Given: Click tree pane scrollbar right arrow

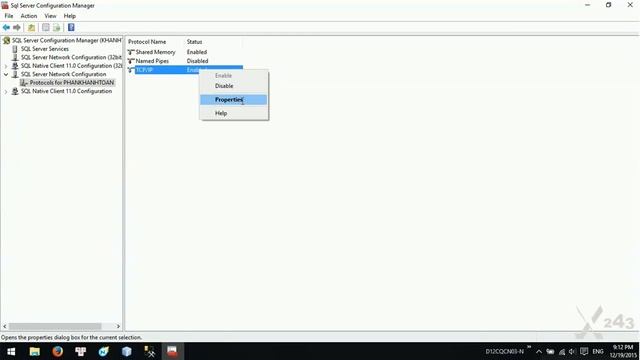Looking at the screenshot, I should click(x=118, y=326).
